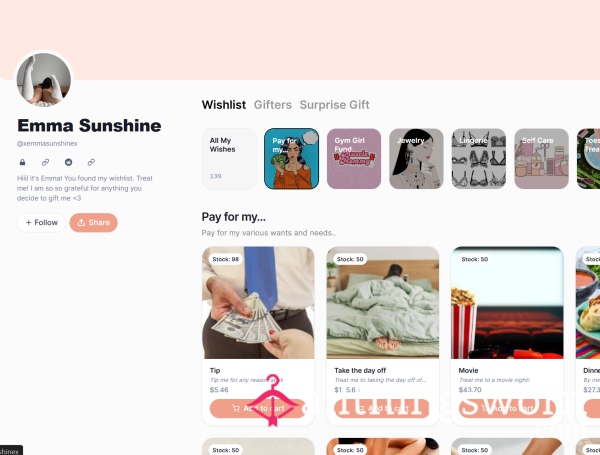This screenshot has height=455, width=600.
Task: Select the Gym Girl Fund category tile
Action: [354, 158]
